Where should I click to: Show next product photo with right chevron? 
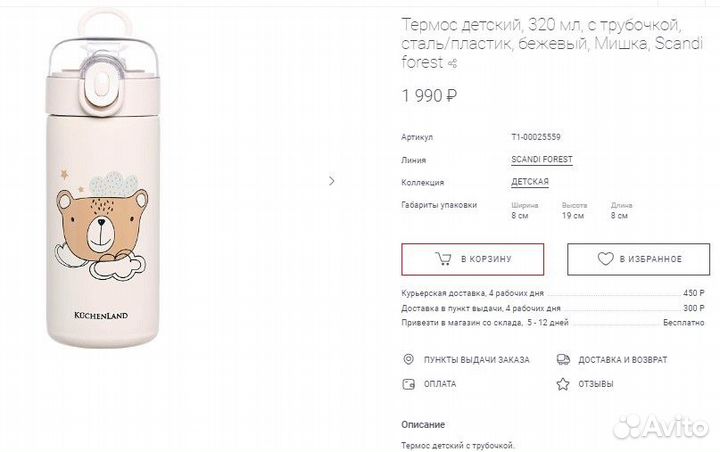click(332, 181)
